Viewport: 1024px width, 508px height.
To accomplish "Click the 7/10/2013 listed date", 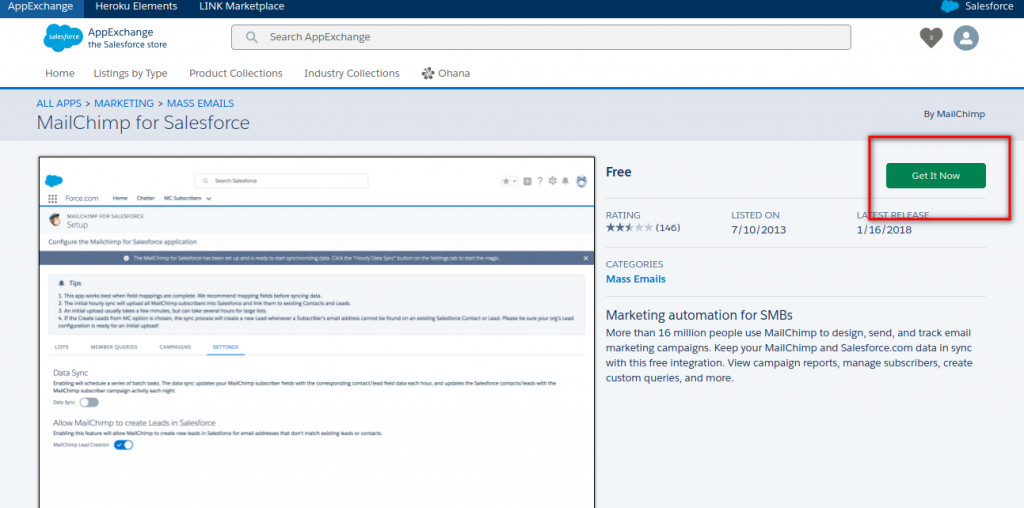I will click(759, 230).
